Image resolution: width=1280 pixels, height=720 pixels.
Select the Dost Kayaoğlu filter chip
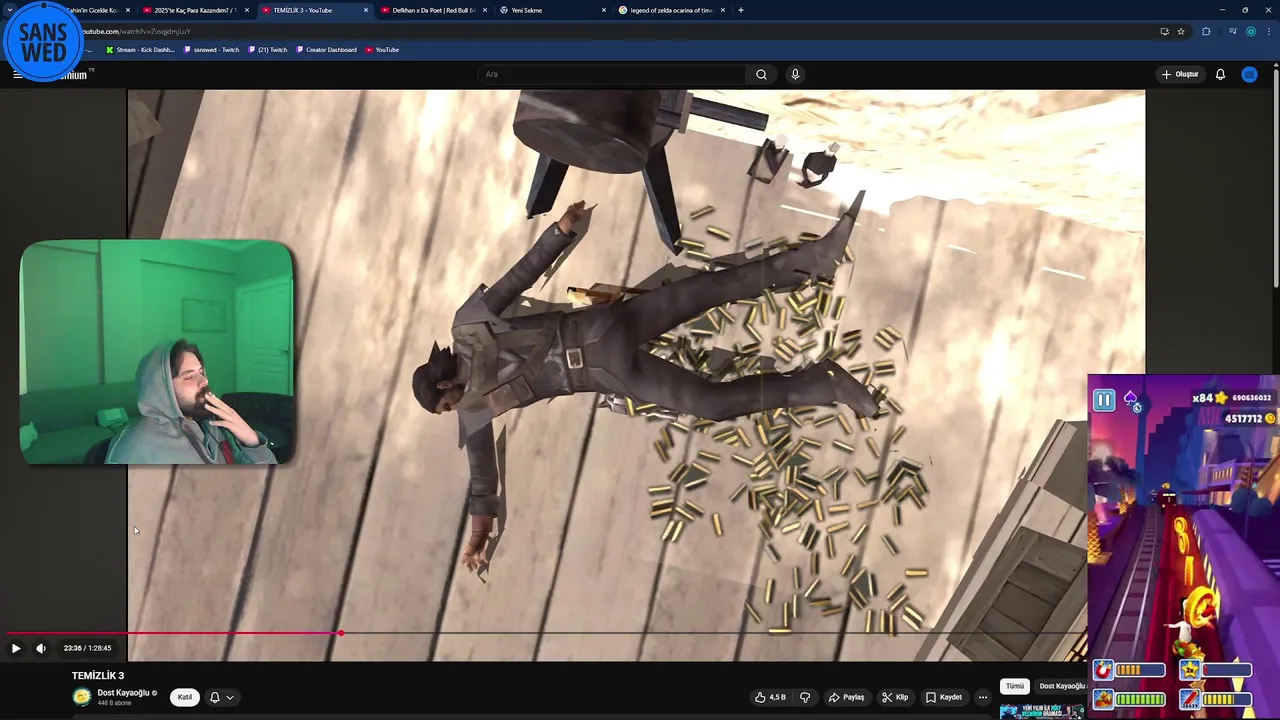1061,686
